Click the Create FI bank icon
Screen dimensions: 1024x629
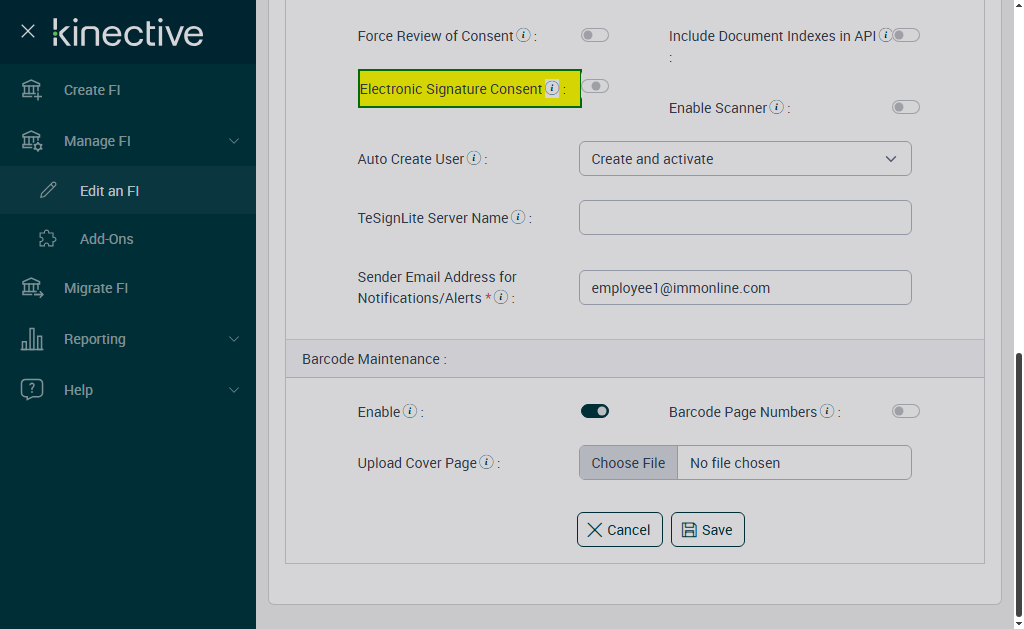click(x=31, y=90)
